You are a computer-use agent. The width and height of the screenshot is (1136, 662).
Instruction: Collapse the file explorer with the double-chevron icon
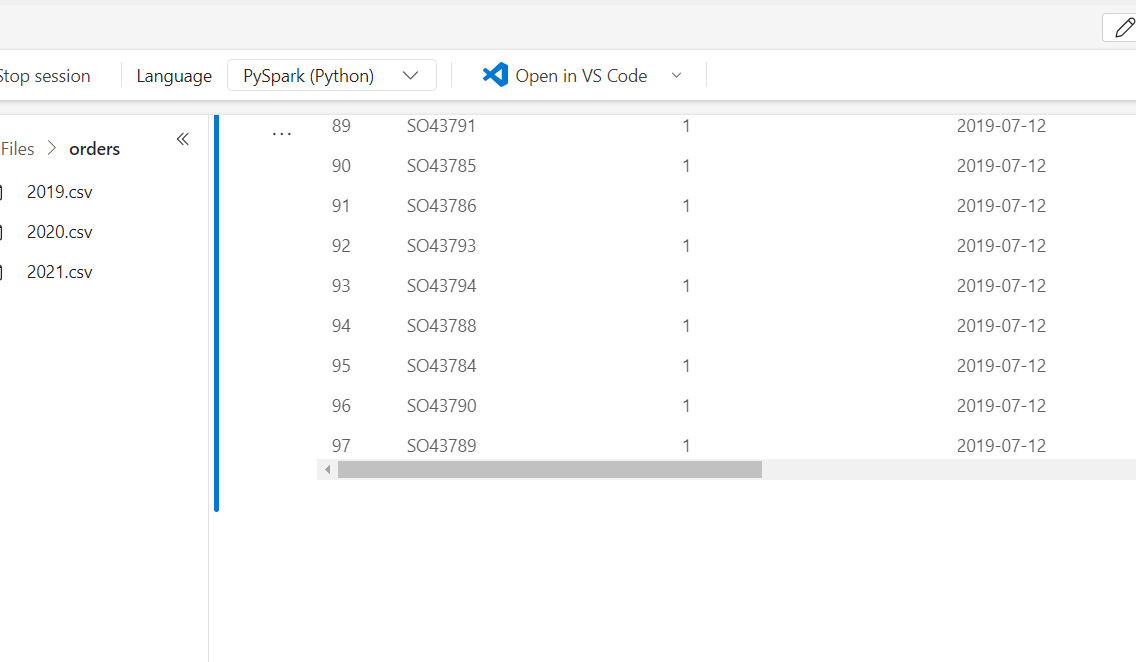point(182,139)
